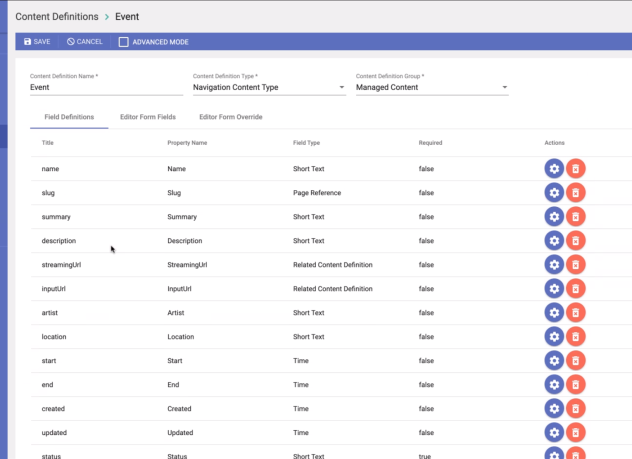632x459 pixels.
Task: Click the Location property name cell
Action: coord(181,336)
